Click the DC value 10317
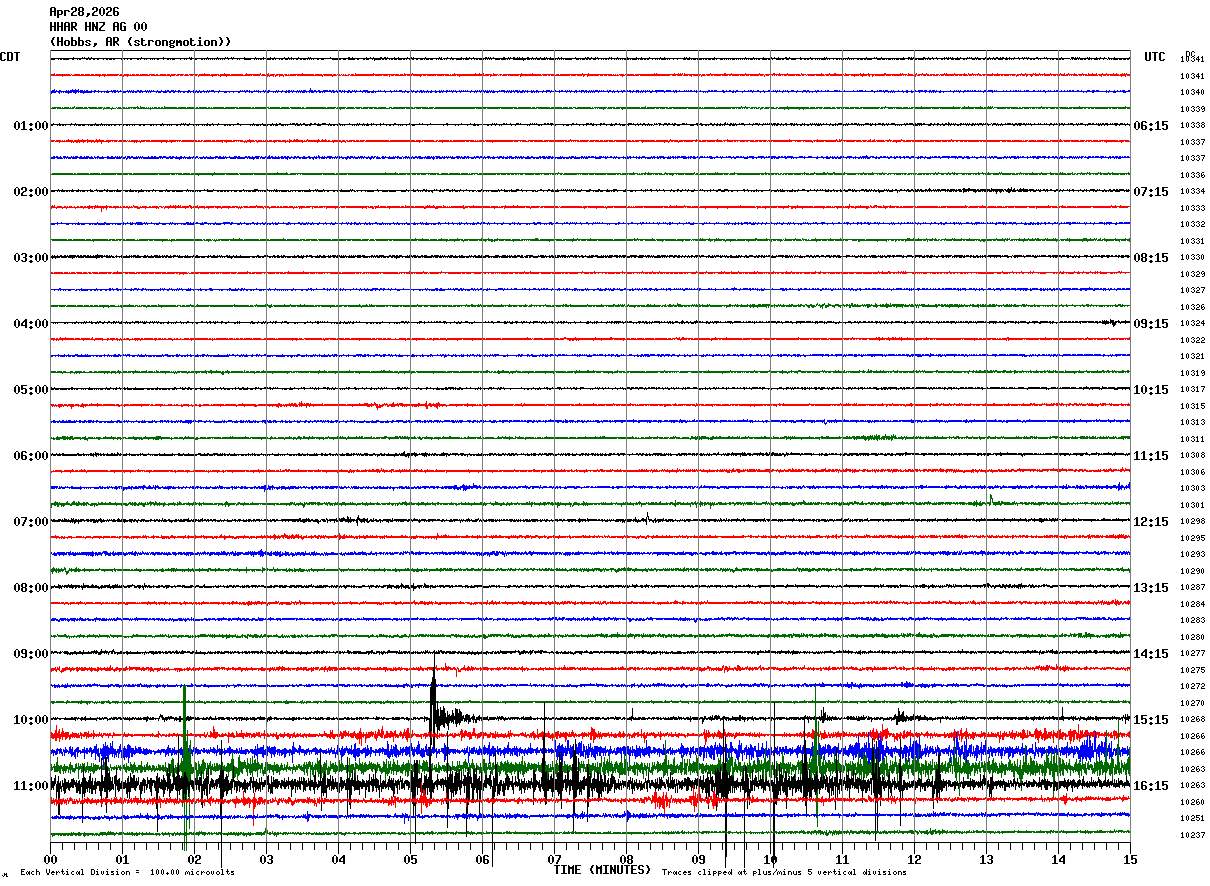Viewport: 1210px width, 886px height. [1192, 390]
